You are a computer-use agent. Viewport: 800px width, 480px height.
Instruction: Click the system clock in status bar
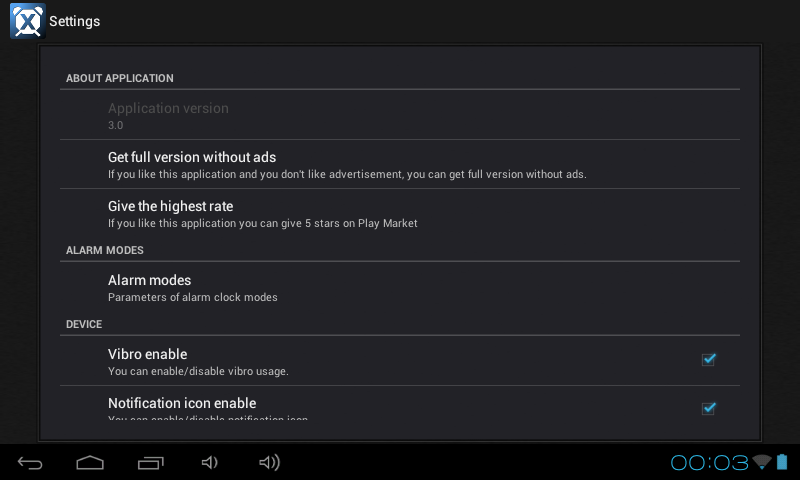click(x=709, y=462)
